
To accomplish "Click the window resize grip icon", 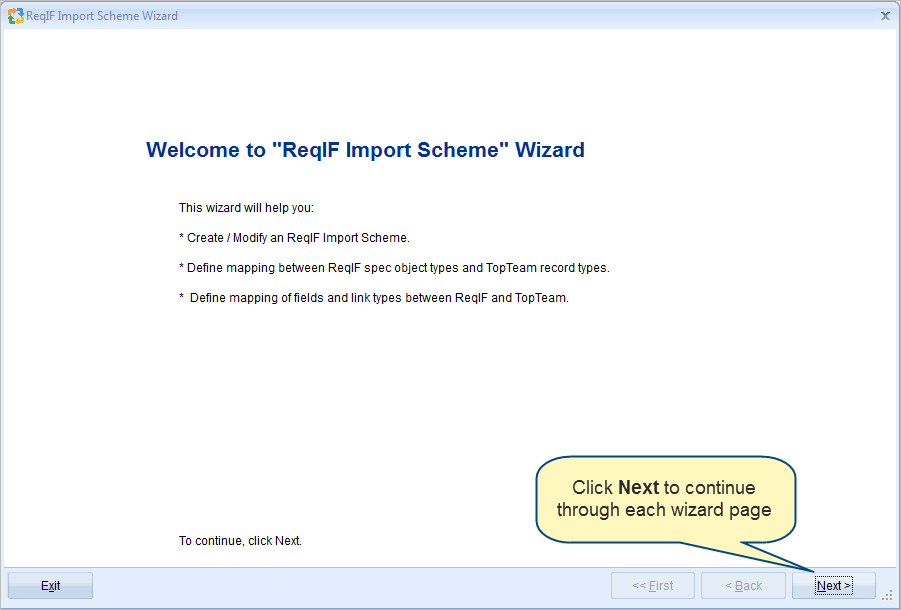I will tap(888, 596).
